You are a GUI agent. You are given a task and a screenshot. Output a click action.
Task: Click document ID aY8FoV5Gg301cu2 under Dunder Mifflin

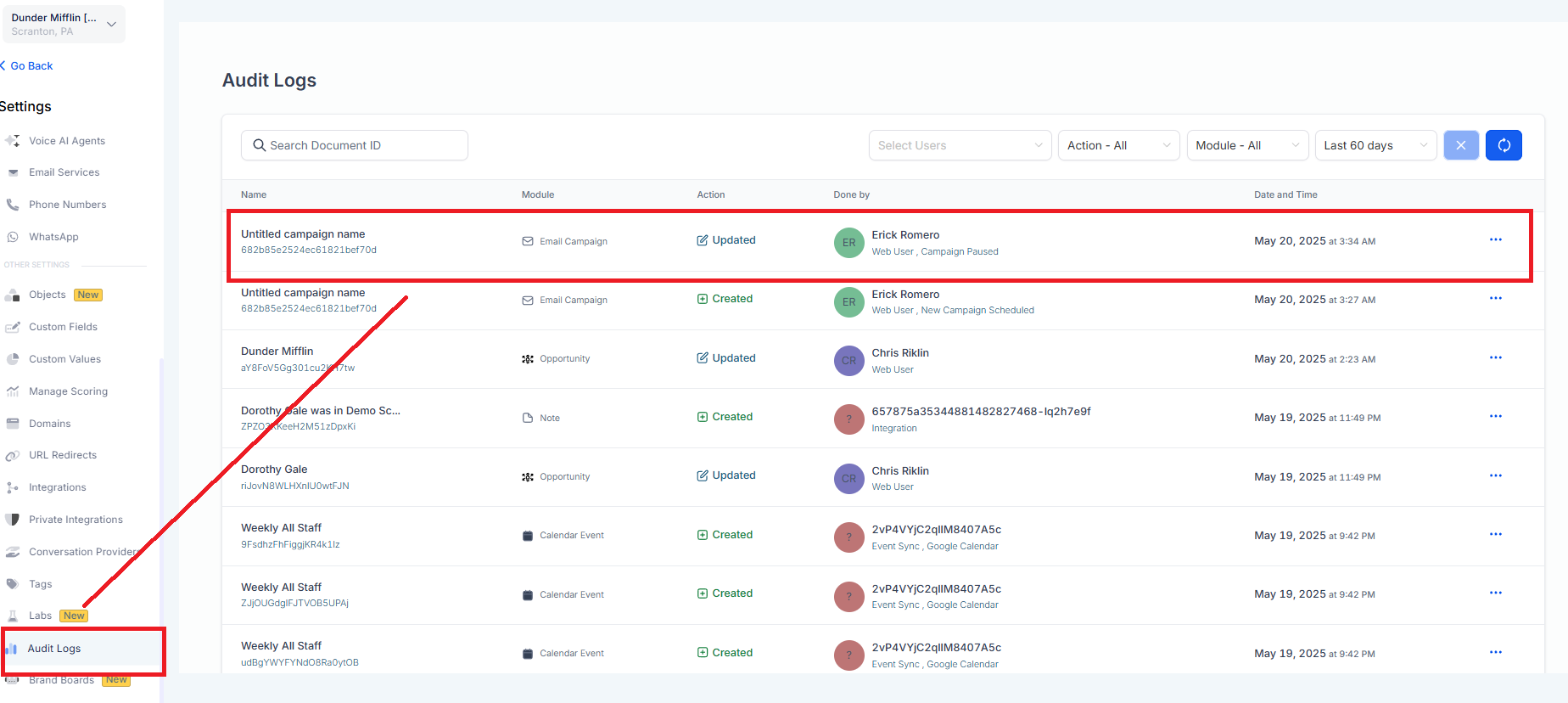click(x=298, y=368)
